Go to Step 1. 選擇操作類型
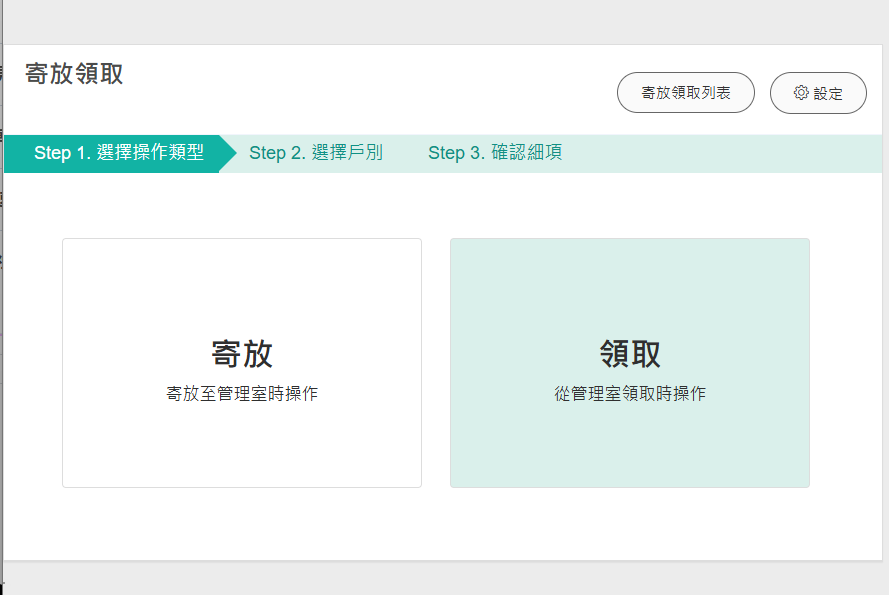Viewport: 889px width, 595px height. coord(118,153)
